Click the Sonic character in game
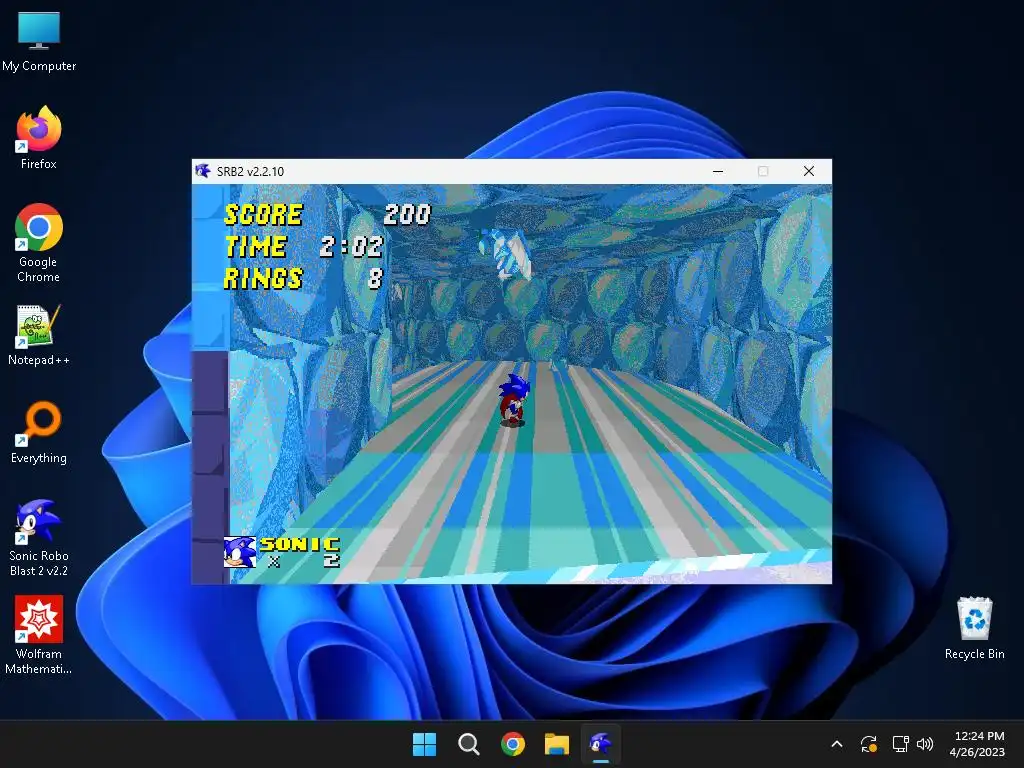Viewport: 1024px width, 768px height. pos(513,400)
